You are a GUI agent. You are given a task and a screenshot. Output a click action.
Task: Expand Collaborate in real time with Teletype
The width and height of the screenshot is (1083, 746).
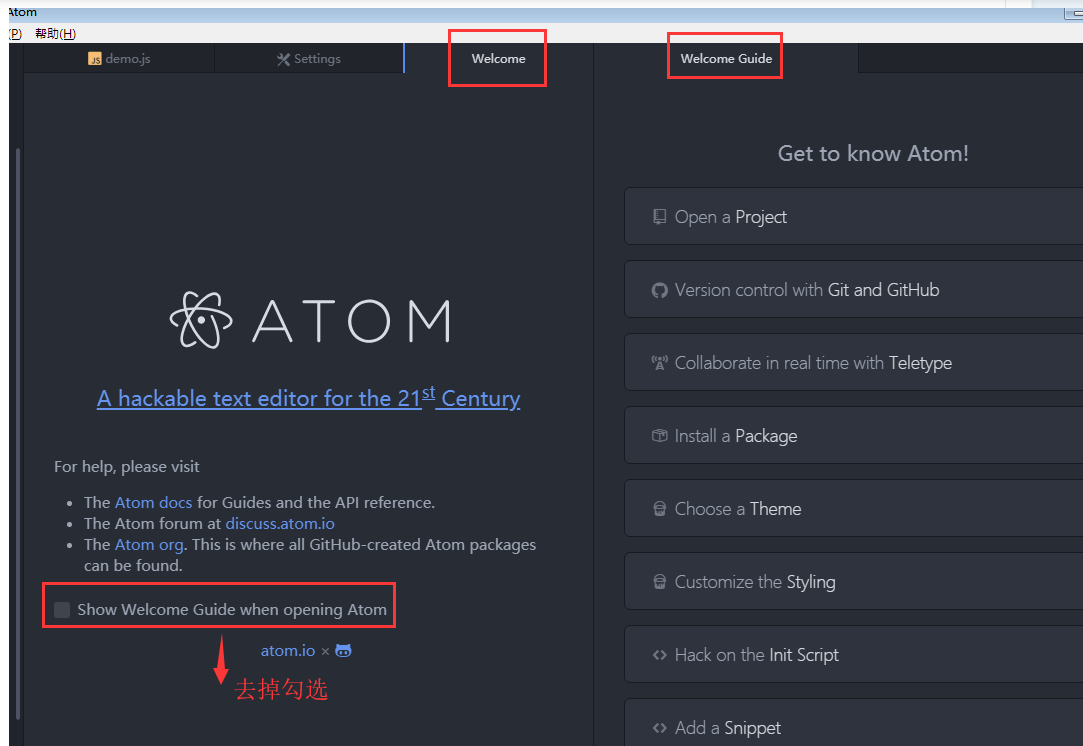click(x=854, y=363)
